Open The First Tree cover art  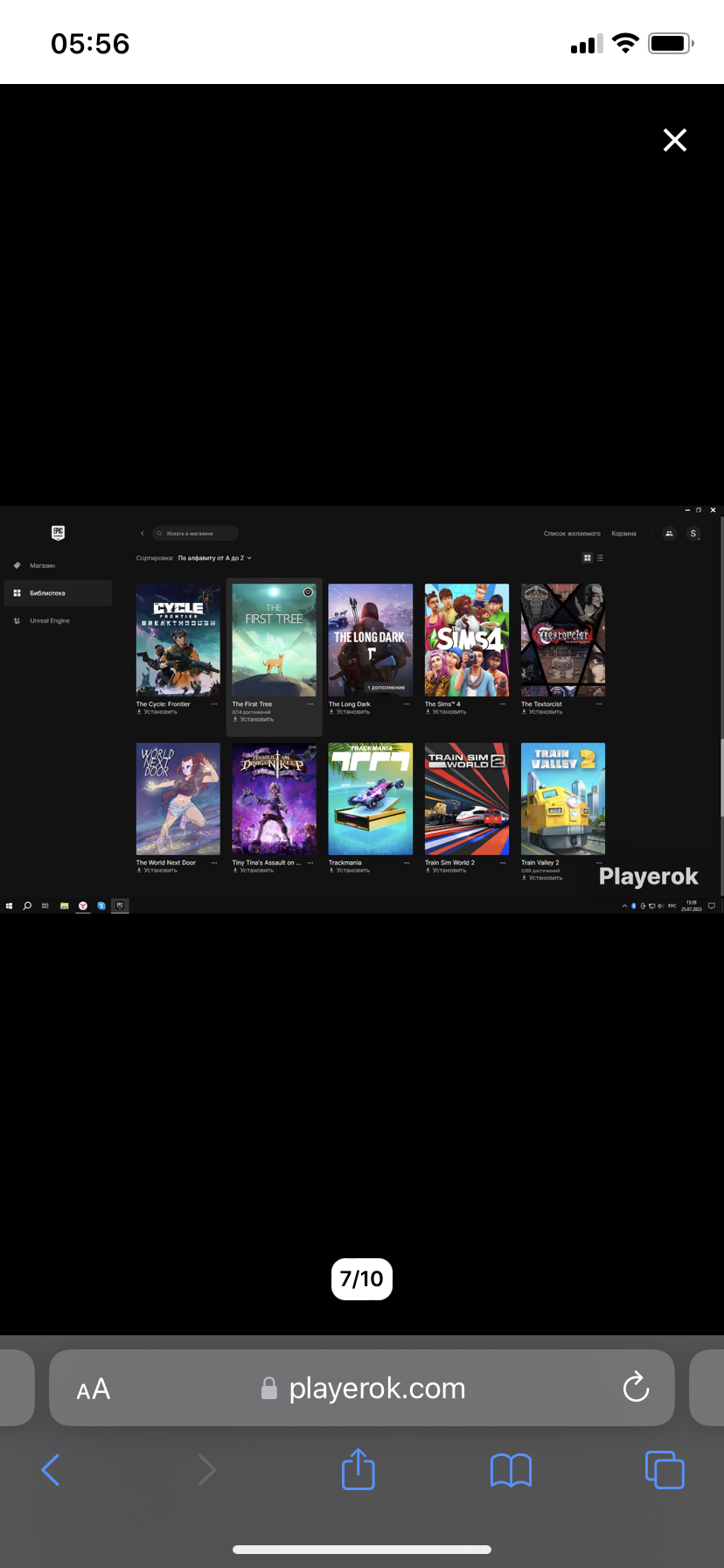275,640
